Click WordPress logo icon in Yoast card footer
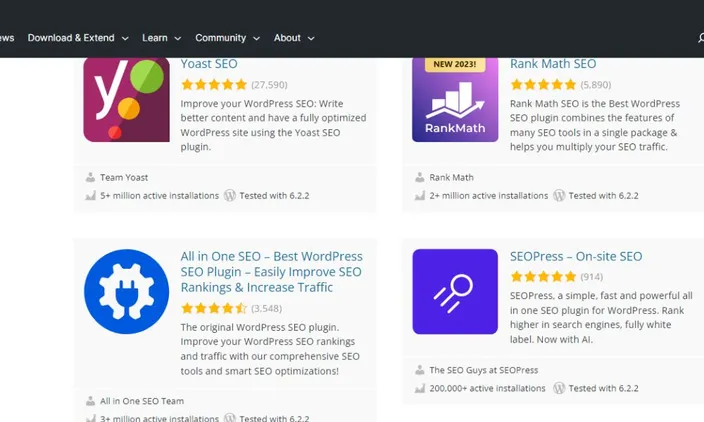This screenshot has height=422, width=704. tap(230, 196)
